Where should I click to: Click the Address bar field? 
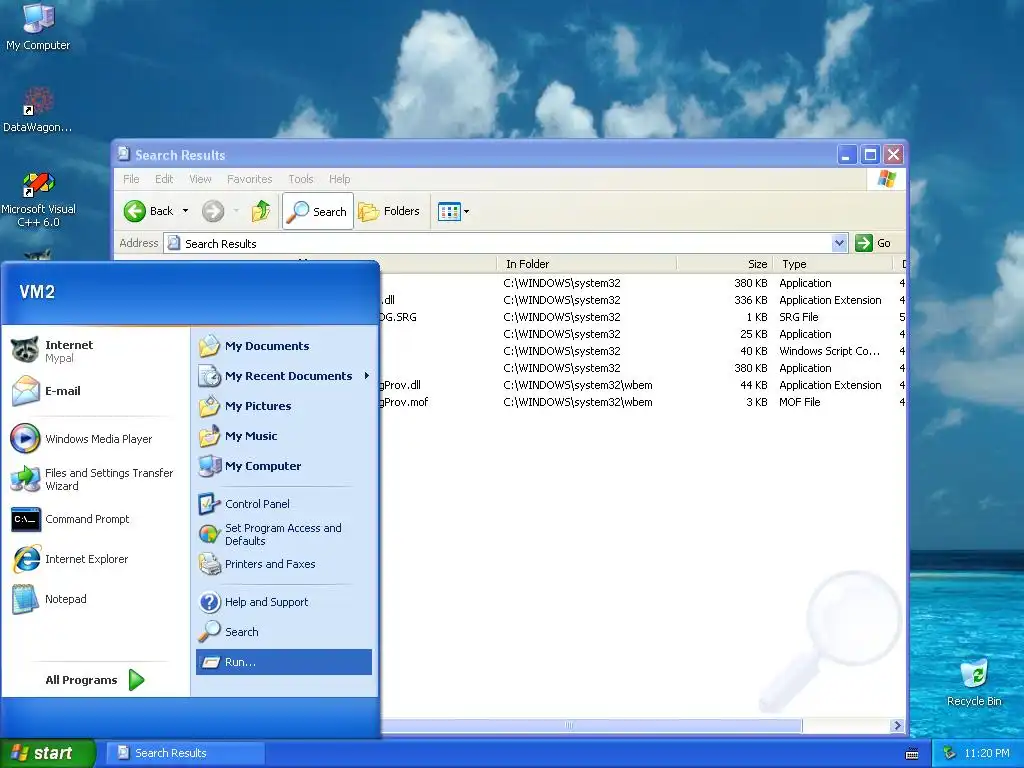coord(498,244)
